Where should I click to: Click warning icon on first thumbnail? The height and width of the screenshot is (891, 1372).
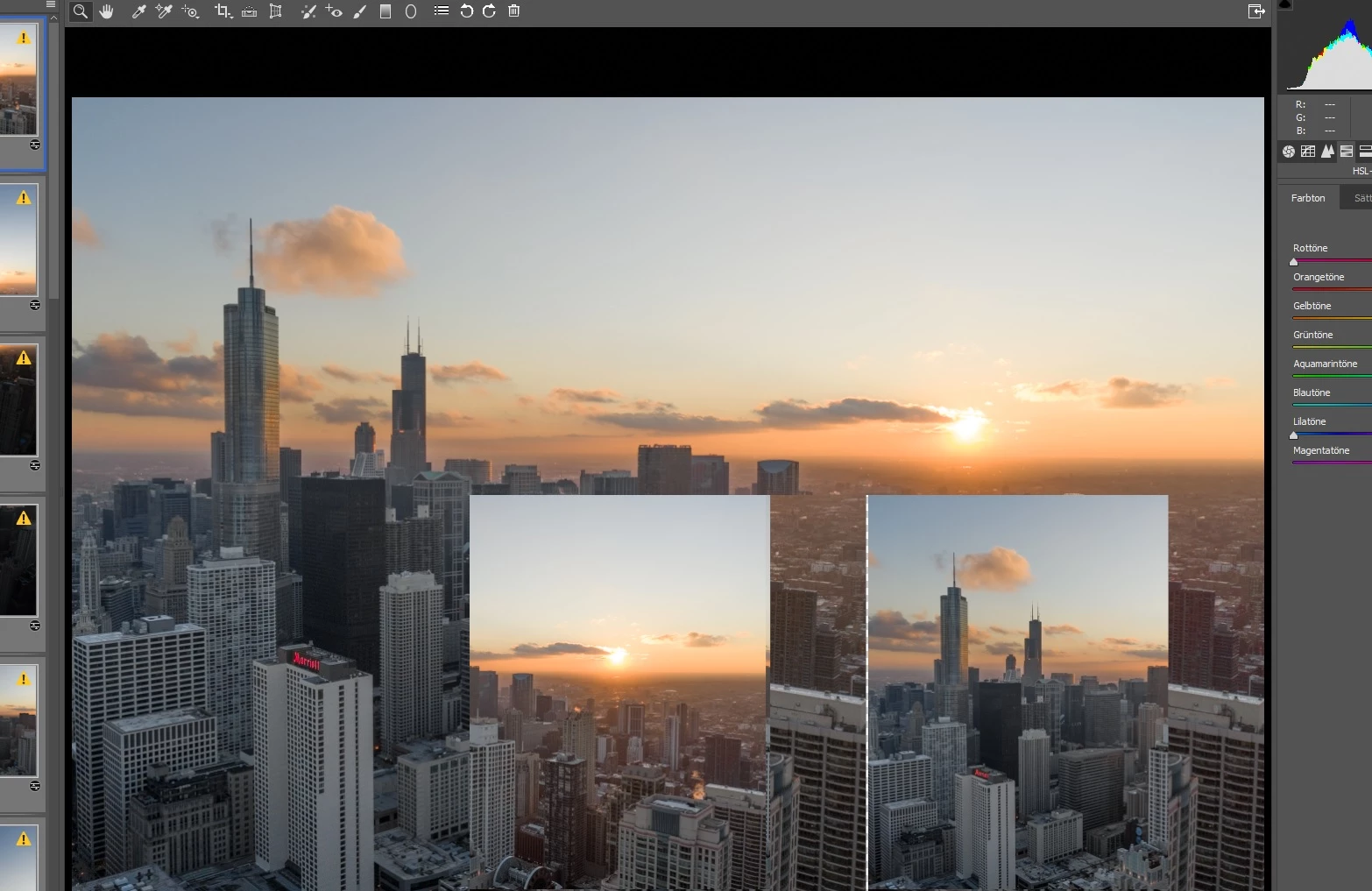point(24,38)
